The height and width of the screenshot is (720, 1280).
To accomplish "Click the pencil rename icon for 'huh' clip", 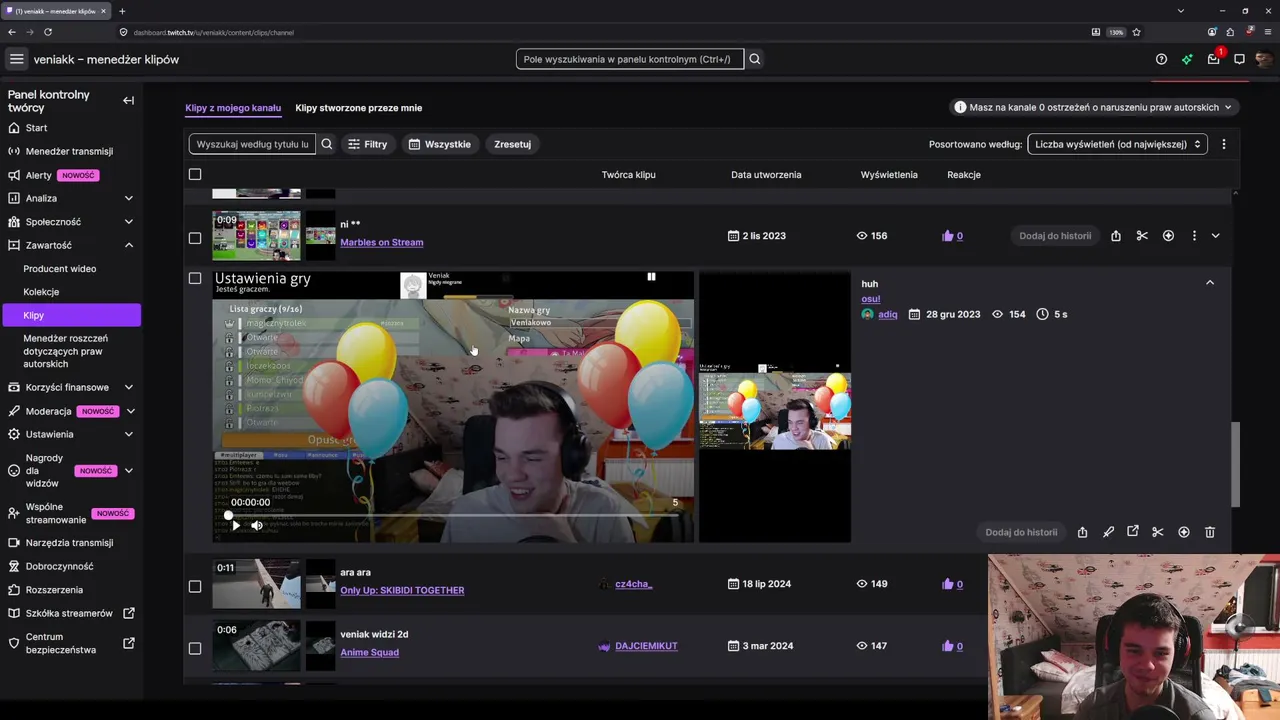I will pos(1108,532).
